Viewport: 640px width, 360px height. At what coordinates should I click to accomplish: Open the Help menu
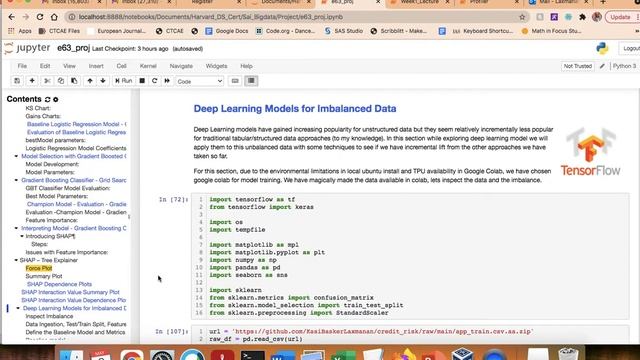point(246,66)
